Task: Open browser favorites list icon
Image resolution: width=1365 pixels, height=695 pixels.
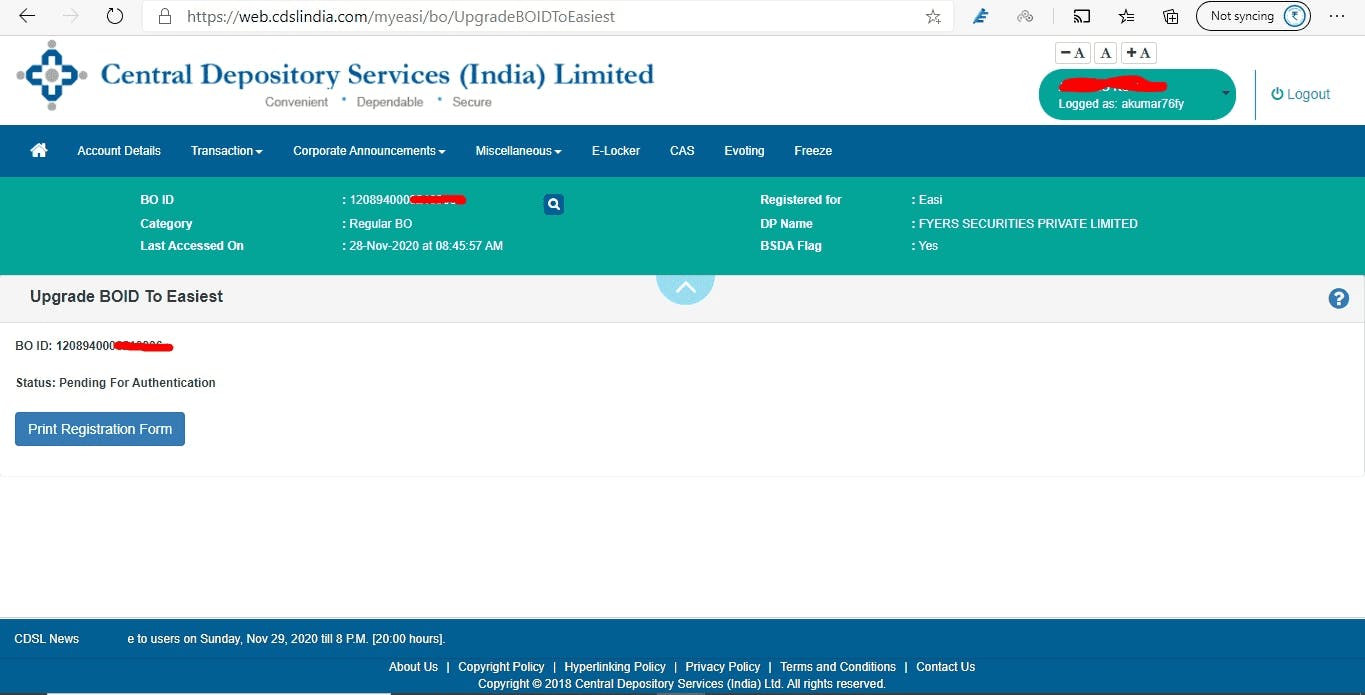Action: [1126, 16]
